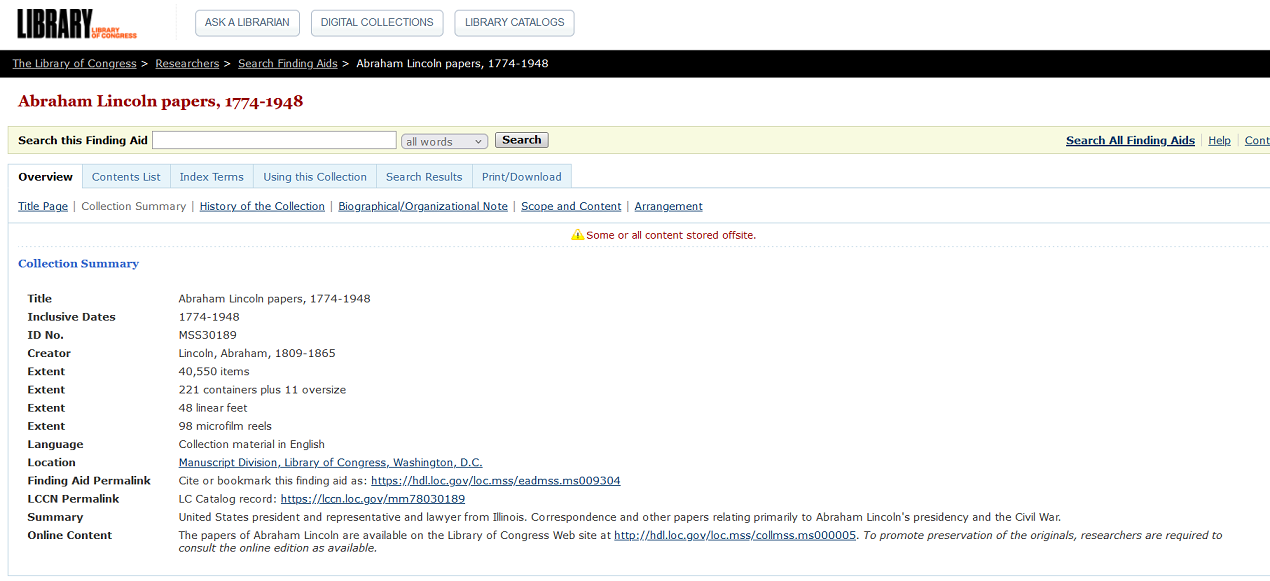Image resolution: width=1270 pixels, height=581 pixels.
Task: Switch to the Contents List tab
Action: pos(126,177)
